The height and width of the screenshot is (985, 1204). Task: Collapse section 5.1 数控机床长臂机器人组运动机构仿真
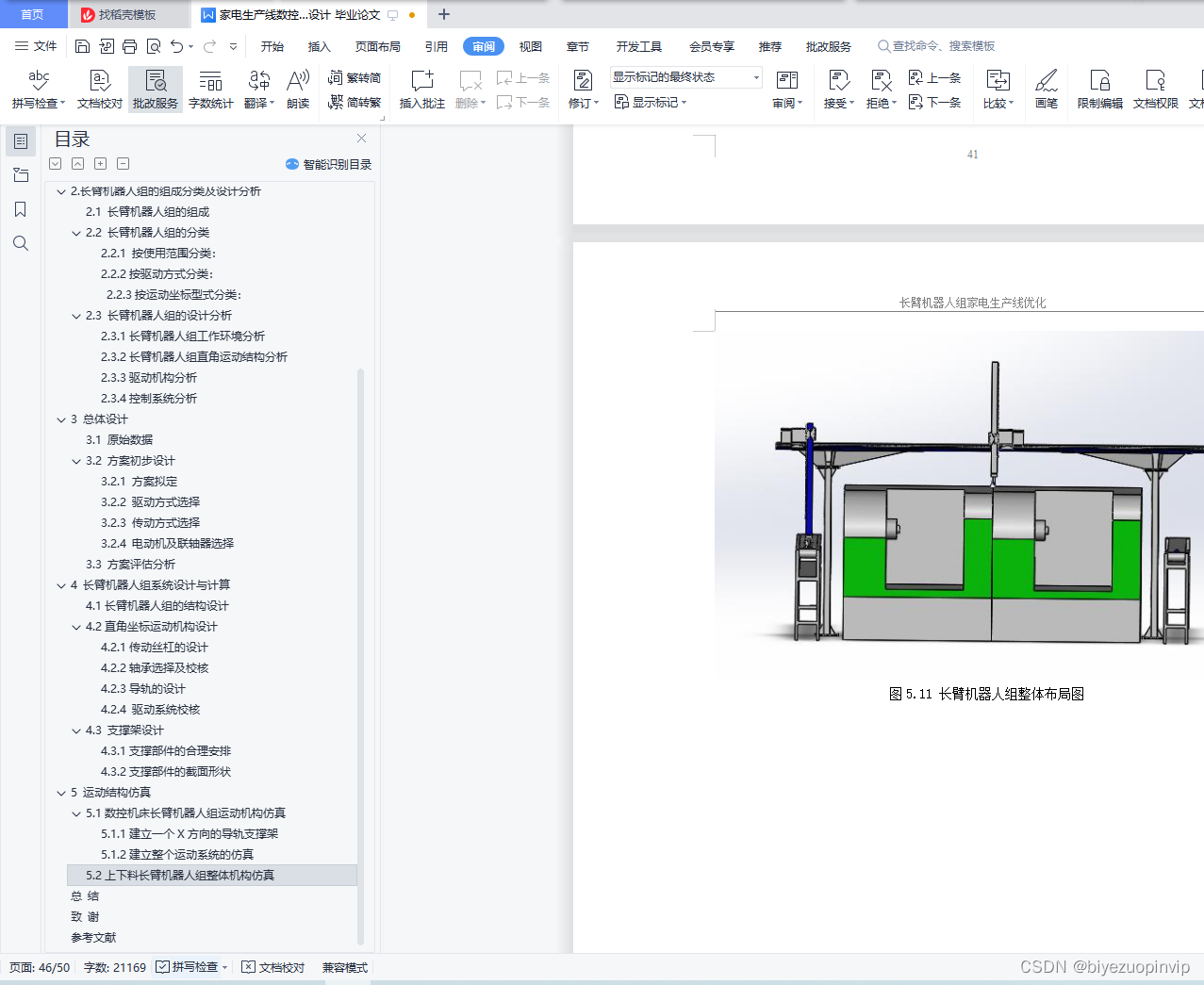point(76,813)
